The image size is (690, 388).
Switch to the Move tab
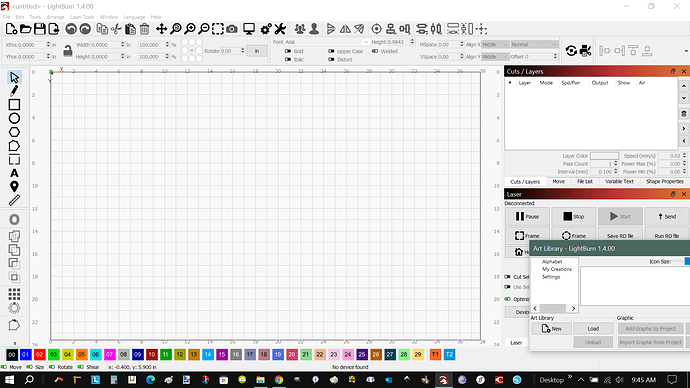pyautogui.click(x=558, y=182)
